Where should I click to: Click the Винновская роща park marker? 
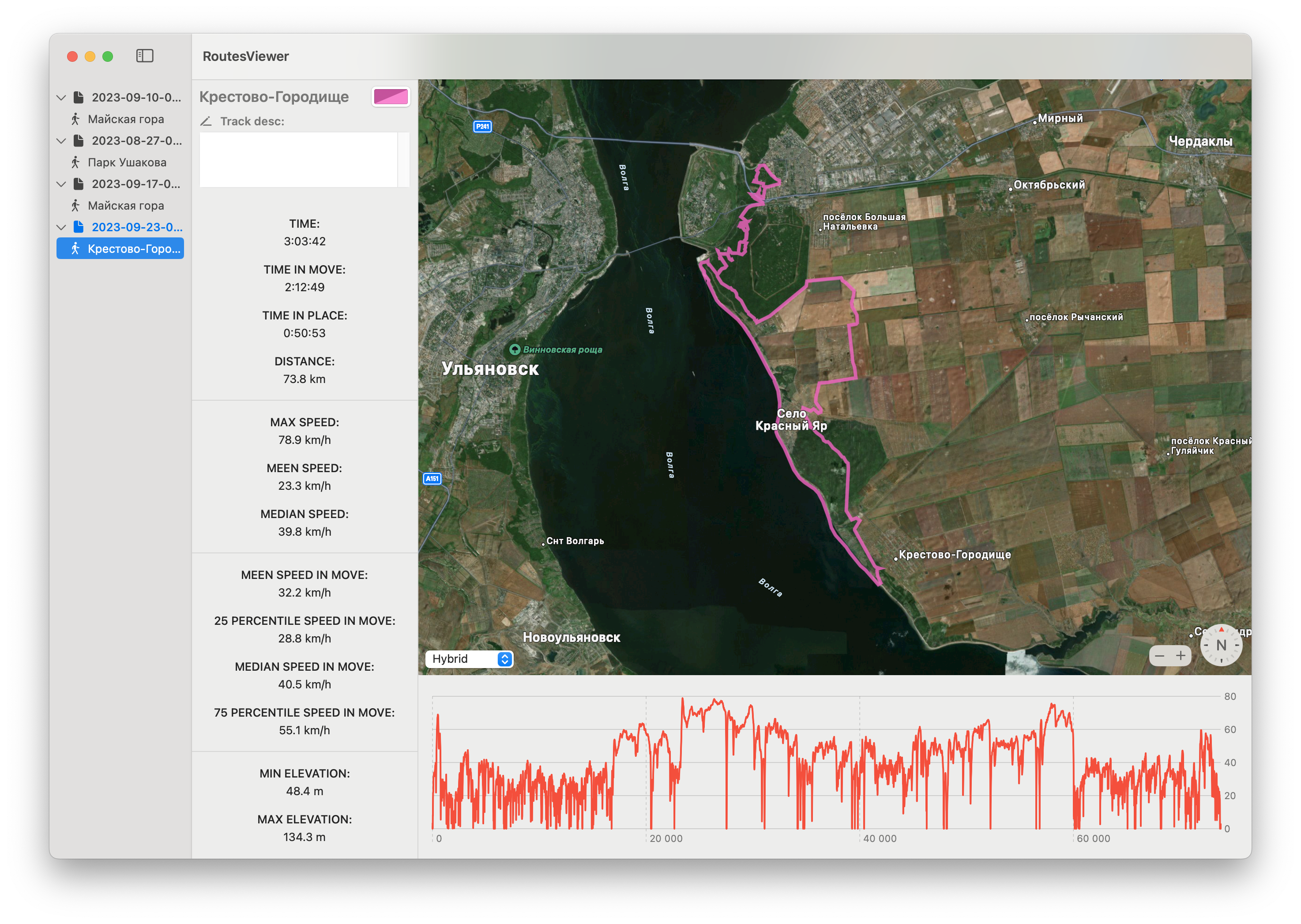coord(515,349)
